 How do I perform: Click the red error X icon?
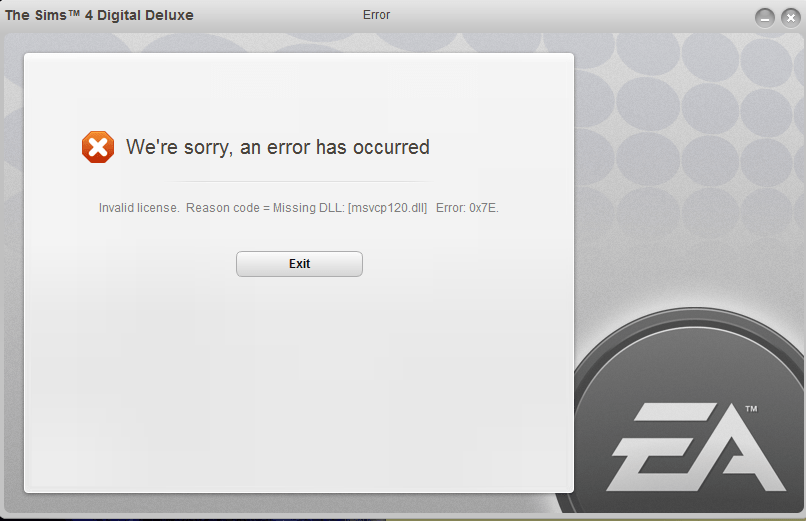(x=98, y=147)
